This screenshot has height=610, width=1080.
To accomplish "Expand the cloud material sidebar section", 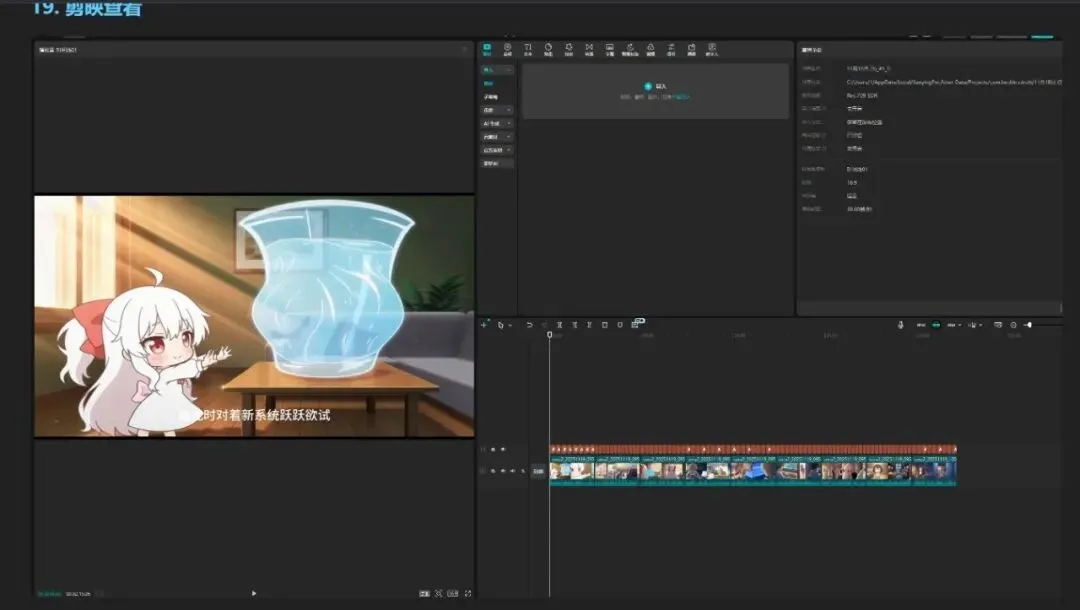I will [497, 137].
